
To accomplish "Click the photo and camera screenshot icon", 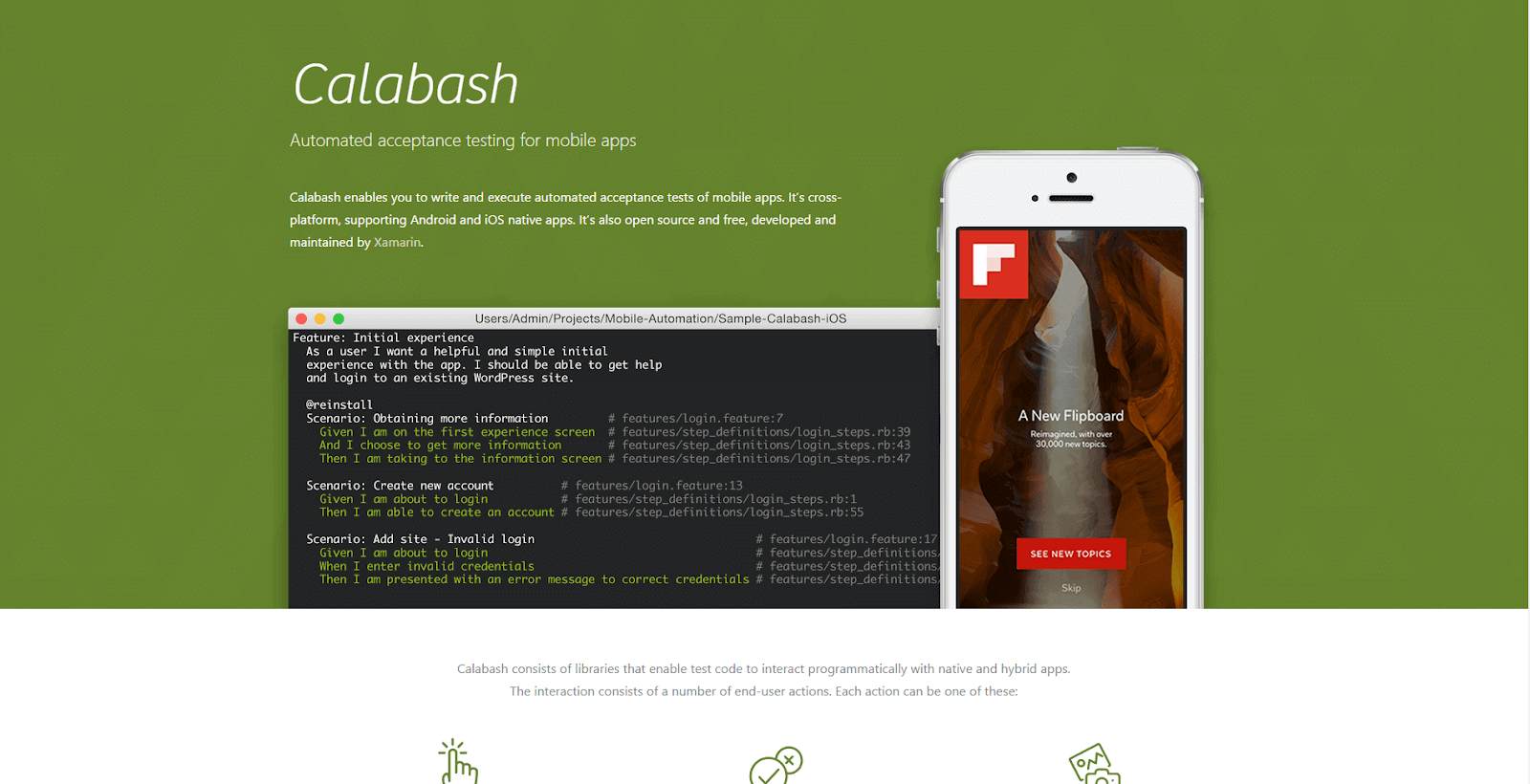I will (x=1095, y=764).
